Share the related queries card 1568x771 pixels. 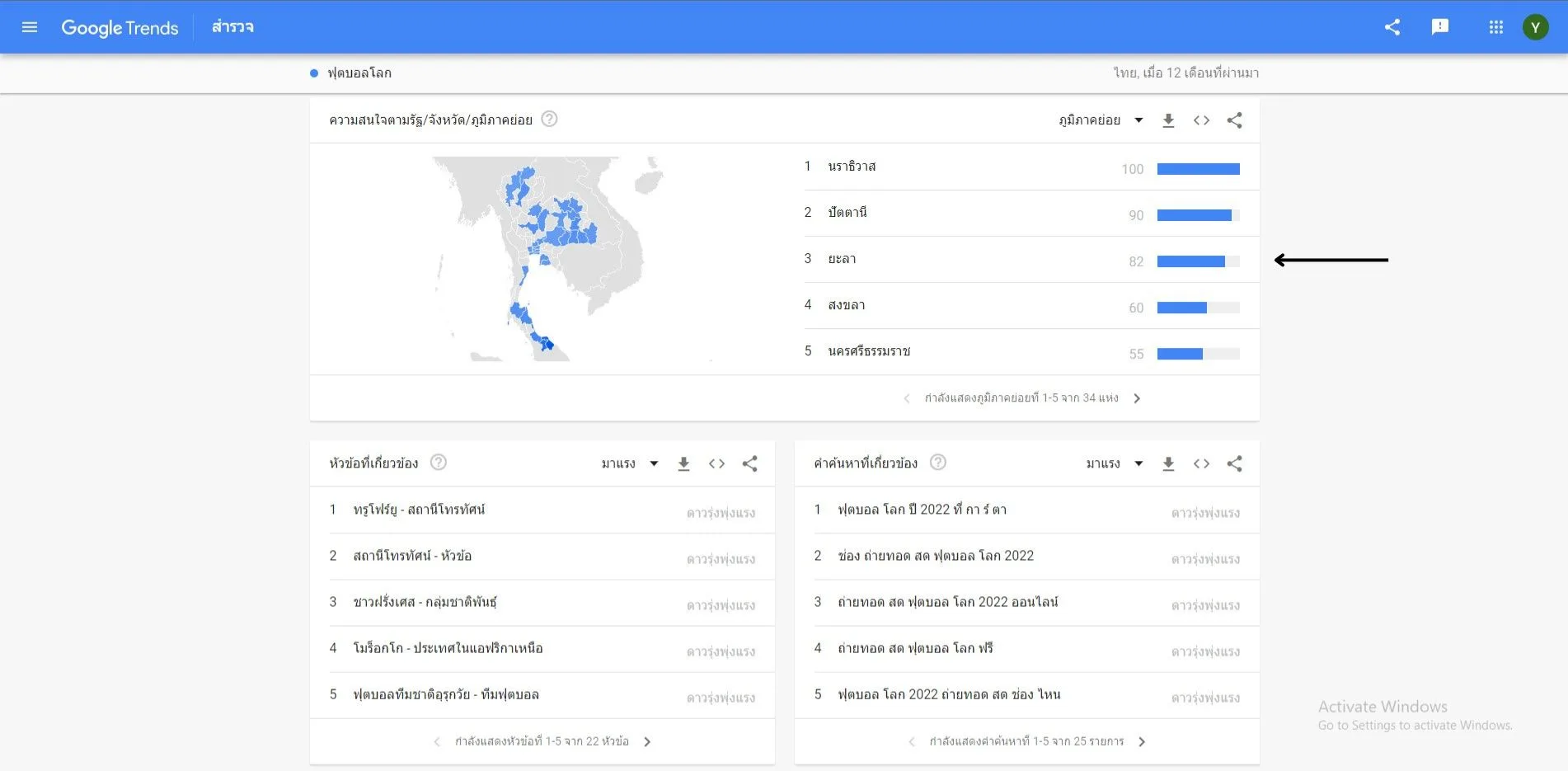pyautogui.click(x=1234, y=463)
